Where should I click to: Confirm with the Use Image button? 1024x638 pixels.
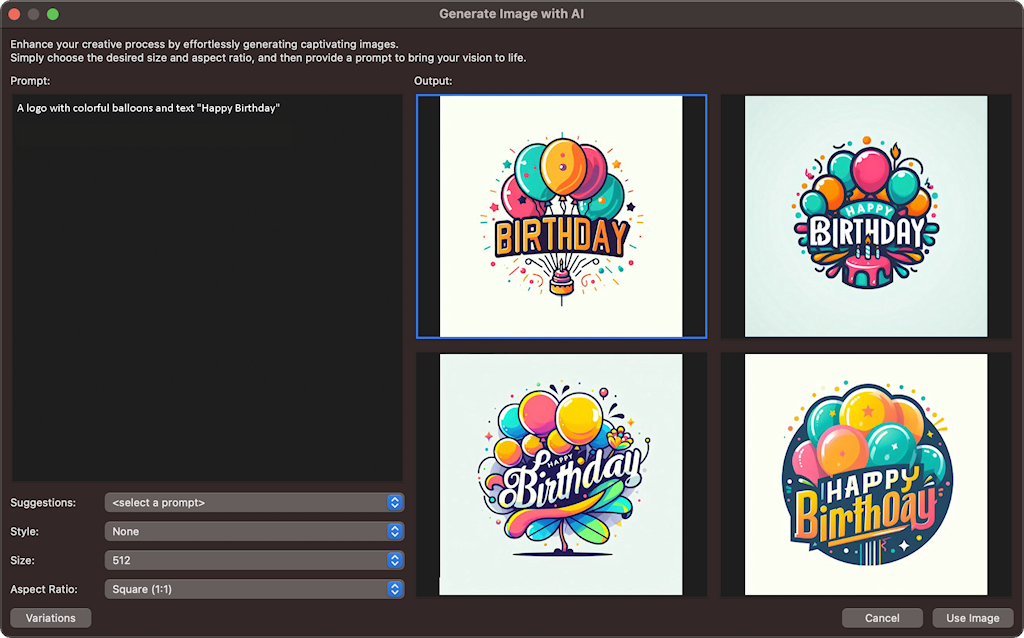click(972, 618)
